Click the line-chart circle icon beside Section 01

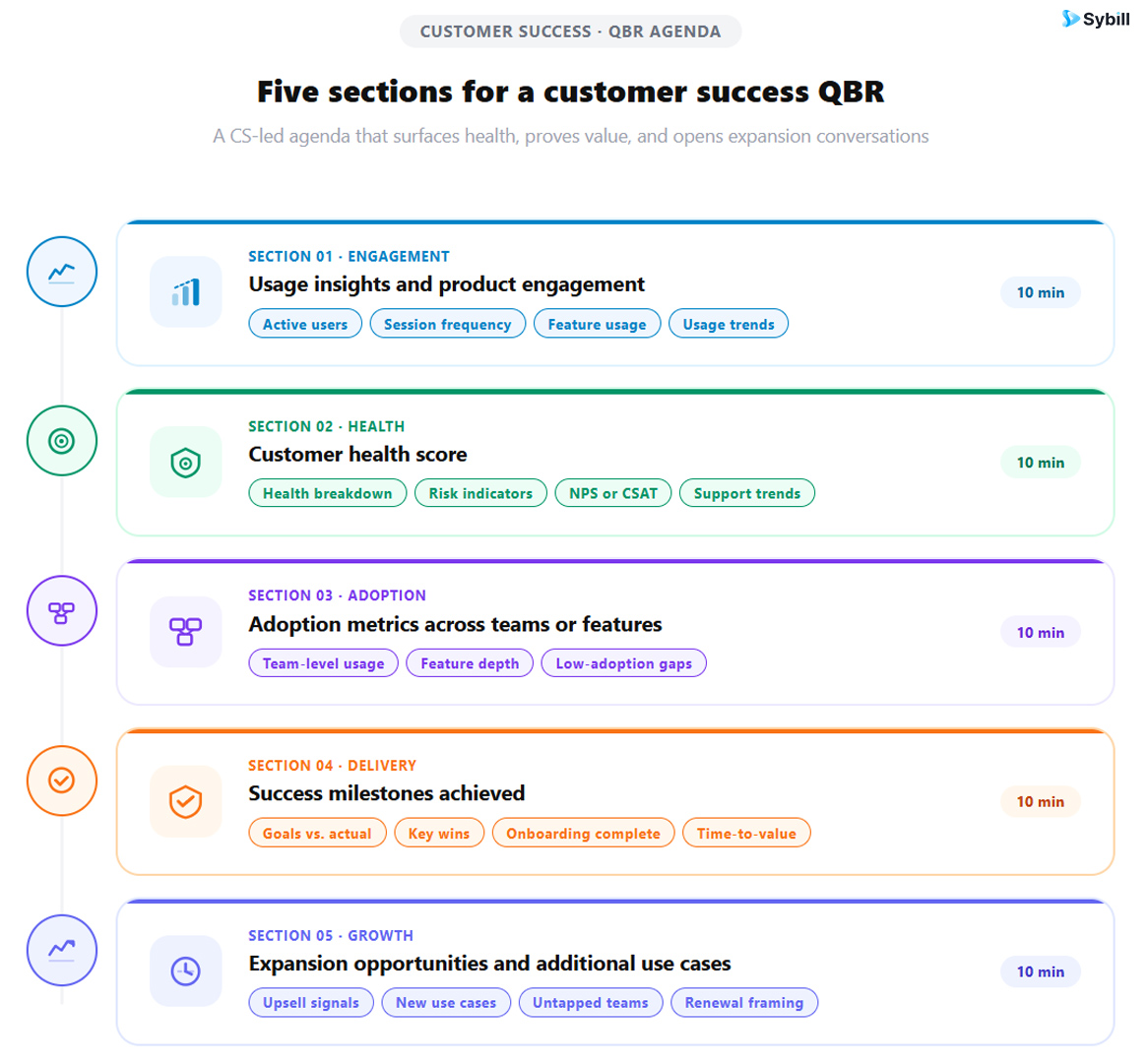[62, 272]
